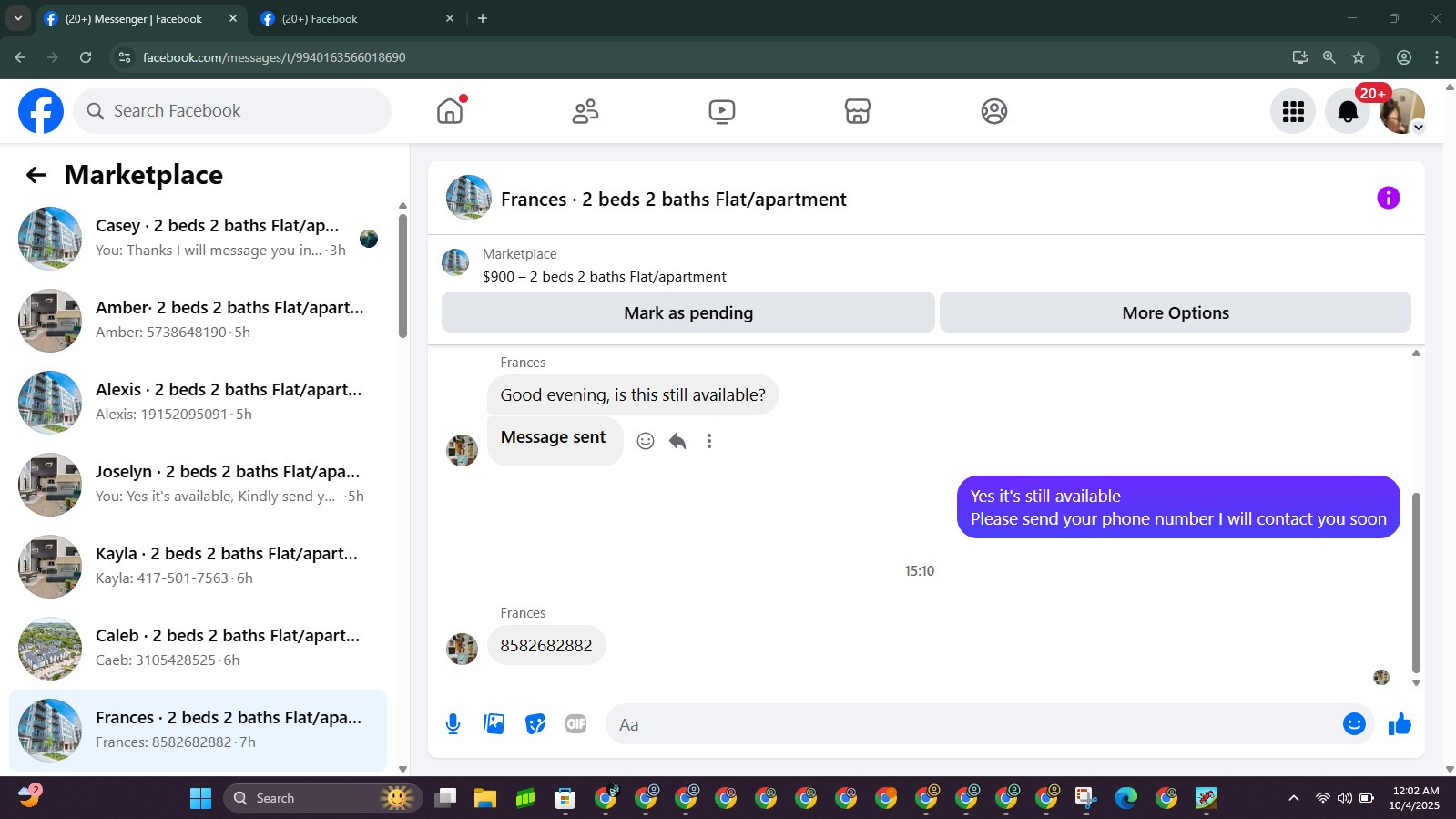This screenshot has height=819, width=1456.
Task: Open browser zoom magnifier icon
Action: coord(1329,57)
